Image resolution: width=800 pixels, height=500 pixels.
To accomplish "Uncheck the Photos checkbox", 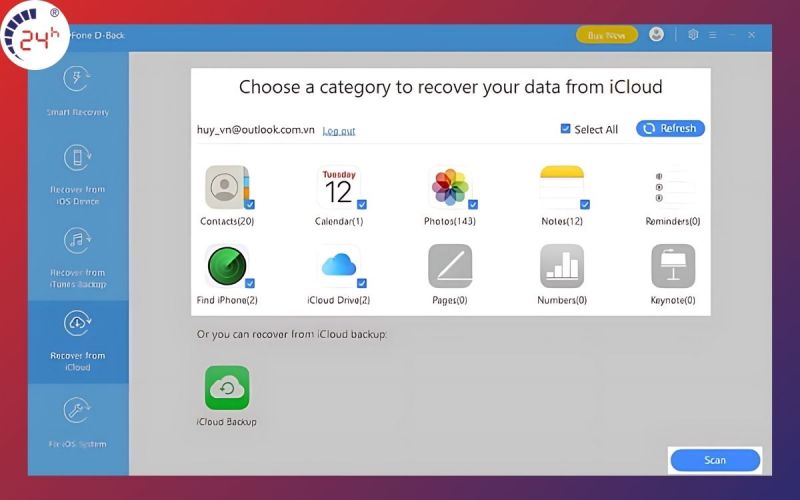I will (x=473, y=205).
